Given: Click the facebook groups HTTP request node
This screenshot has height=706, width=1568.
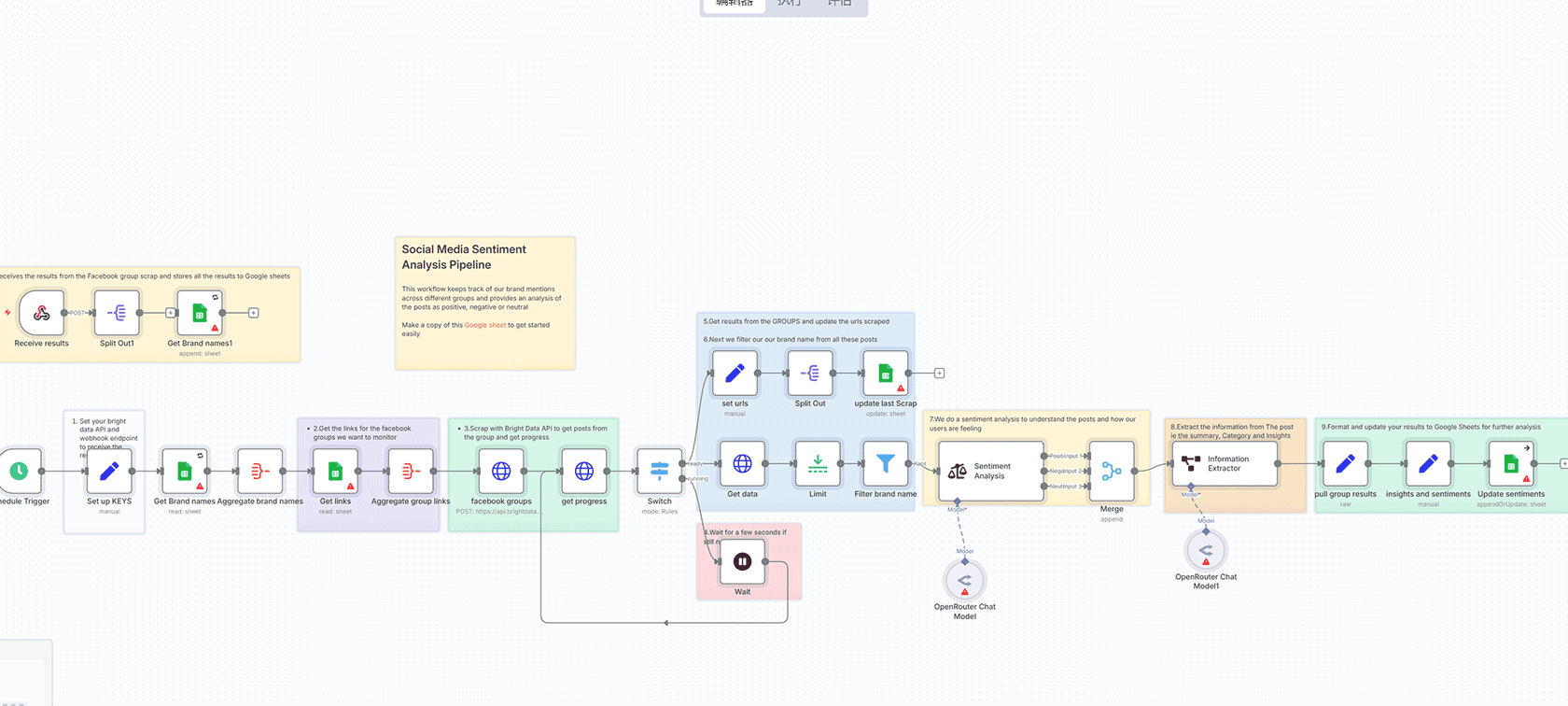Looking at the screenshot, I should pos(501,472).
